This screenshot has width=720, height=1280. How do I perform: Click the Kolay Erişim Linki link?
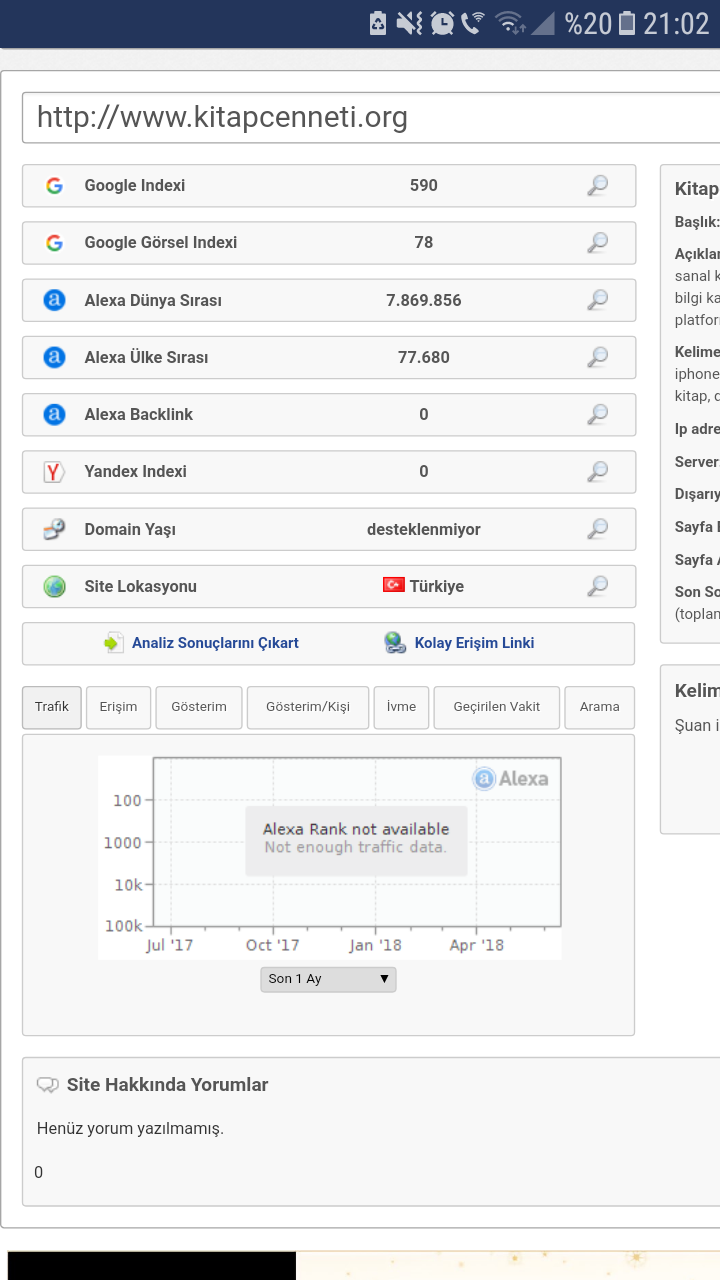474,643
